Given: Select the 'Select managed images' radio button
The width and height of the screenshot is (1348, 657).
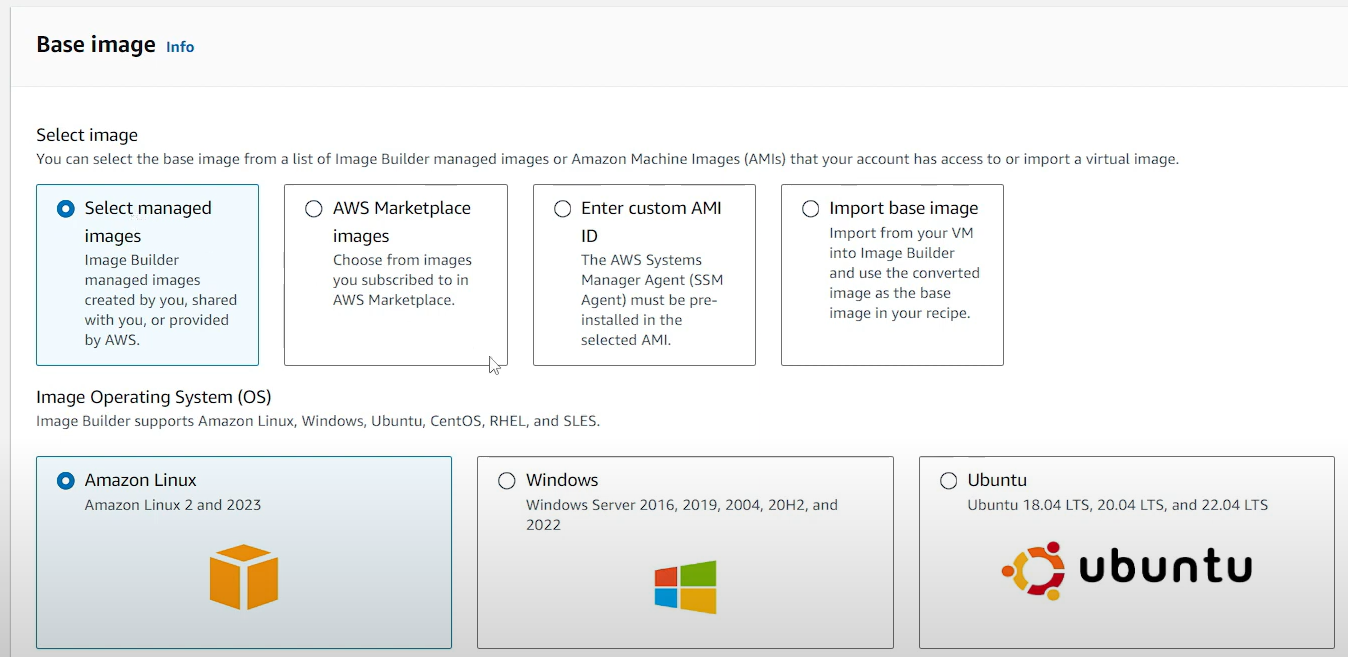Looking at the screenshot, I should pos(66,209).
